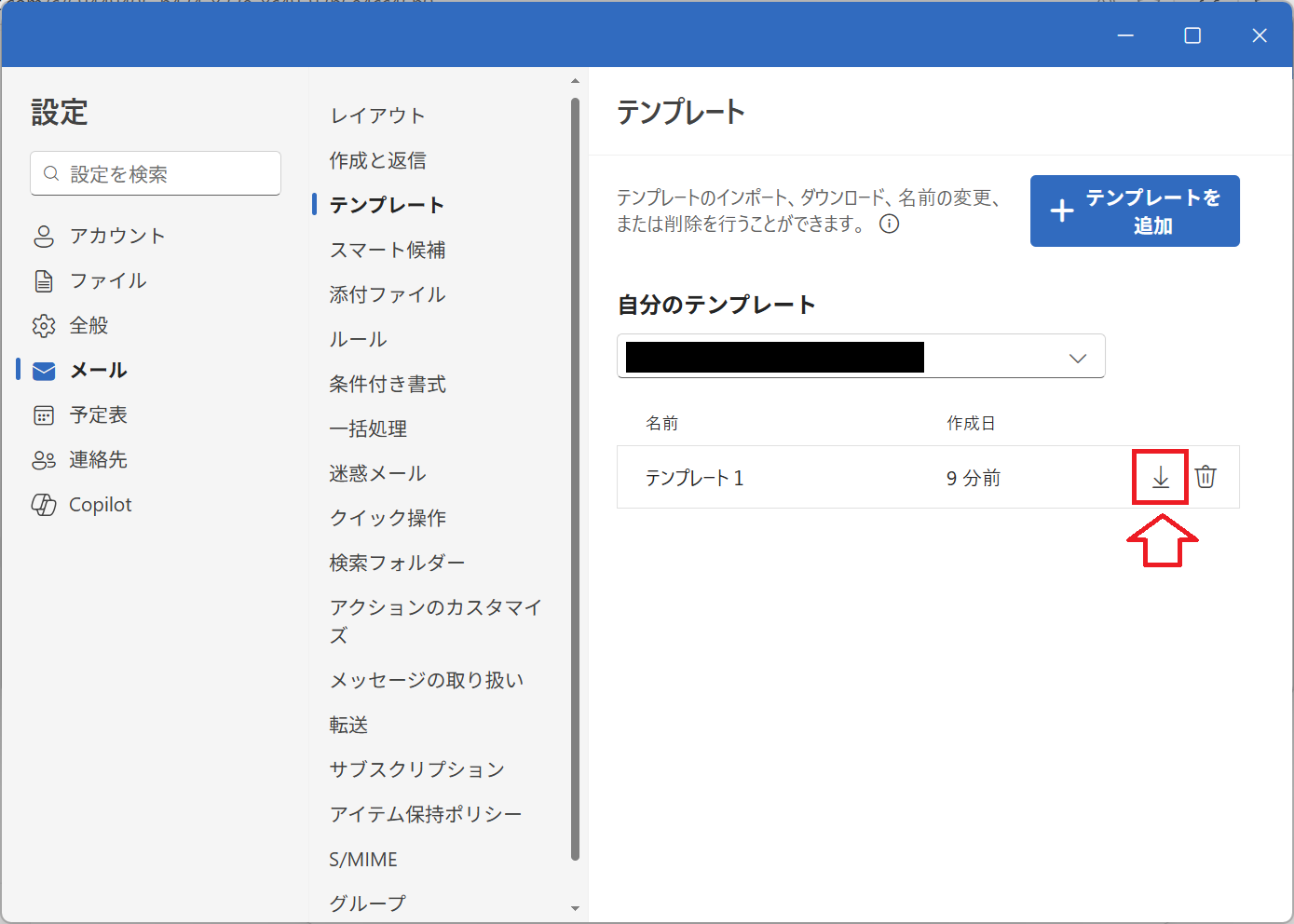
Task: Click the search magnifier in 設定を検索
Action: pyautogui.click(x=51, y=173)
